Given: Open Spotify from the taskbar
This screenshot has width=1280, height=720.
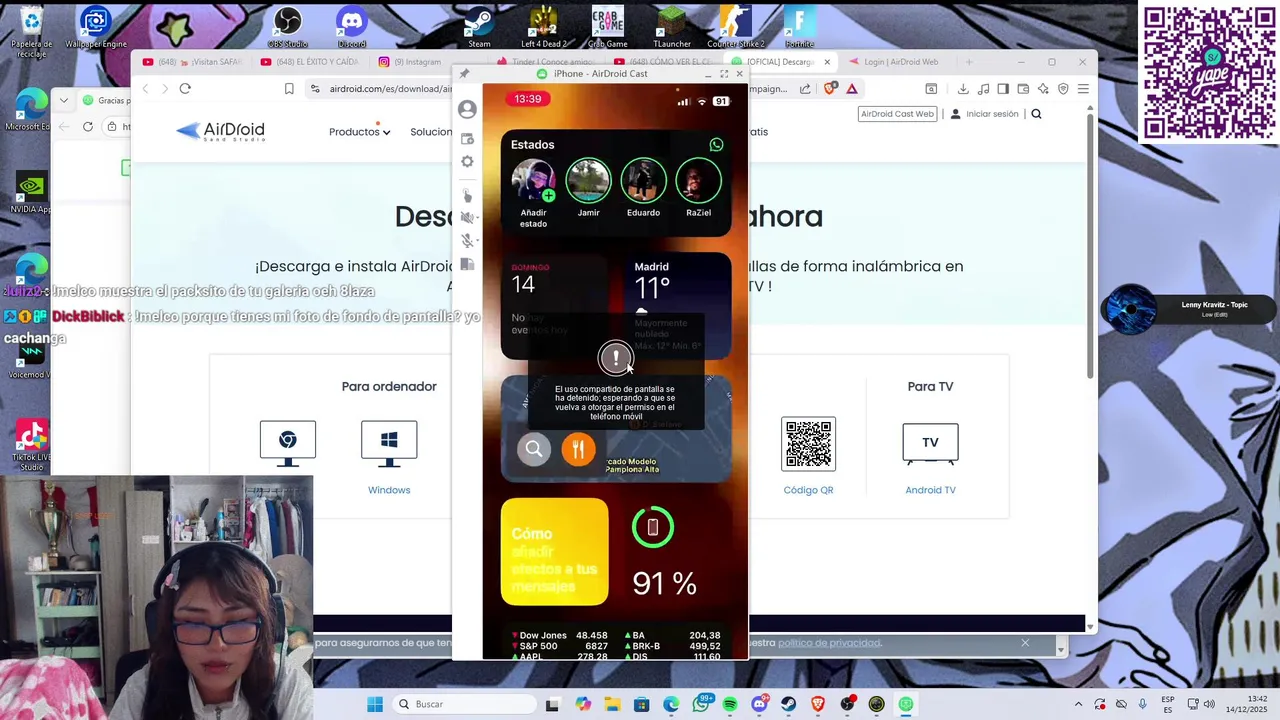Looking at the screenshot, I should point(730,704).
